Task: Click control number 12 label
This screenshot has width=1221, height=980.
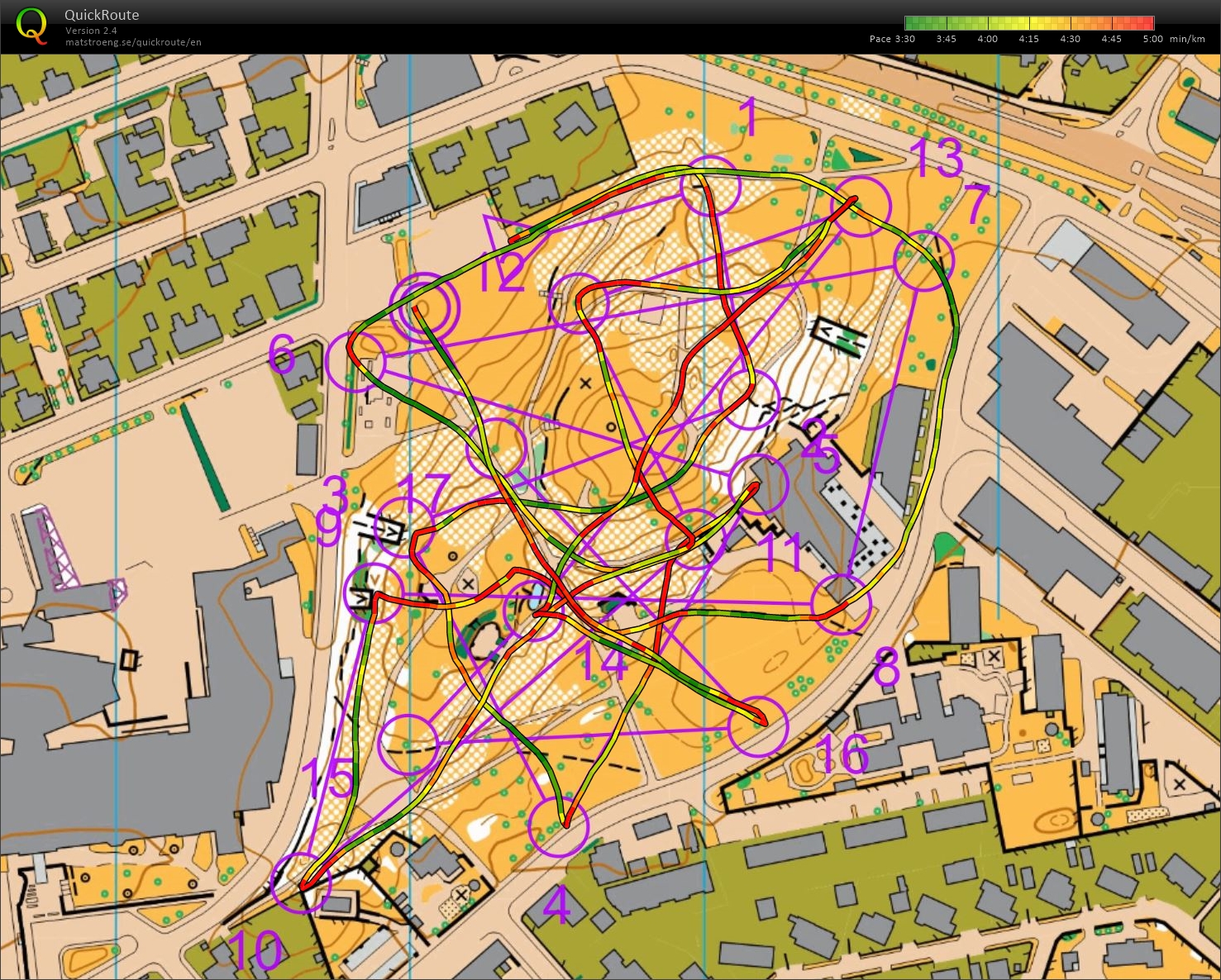Action: pyautogui.click(x=502, y=273)
